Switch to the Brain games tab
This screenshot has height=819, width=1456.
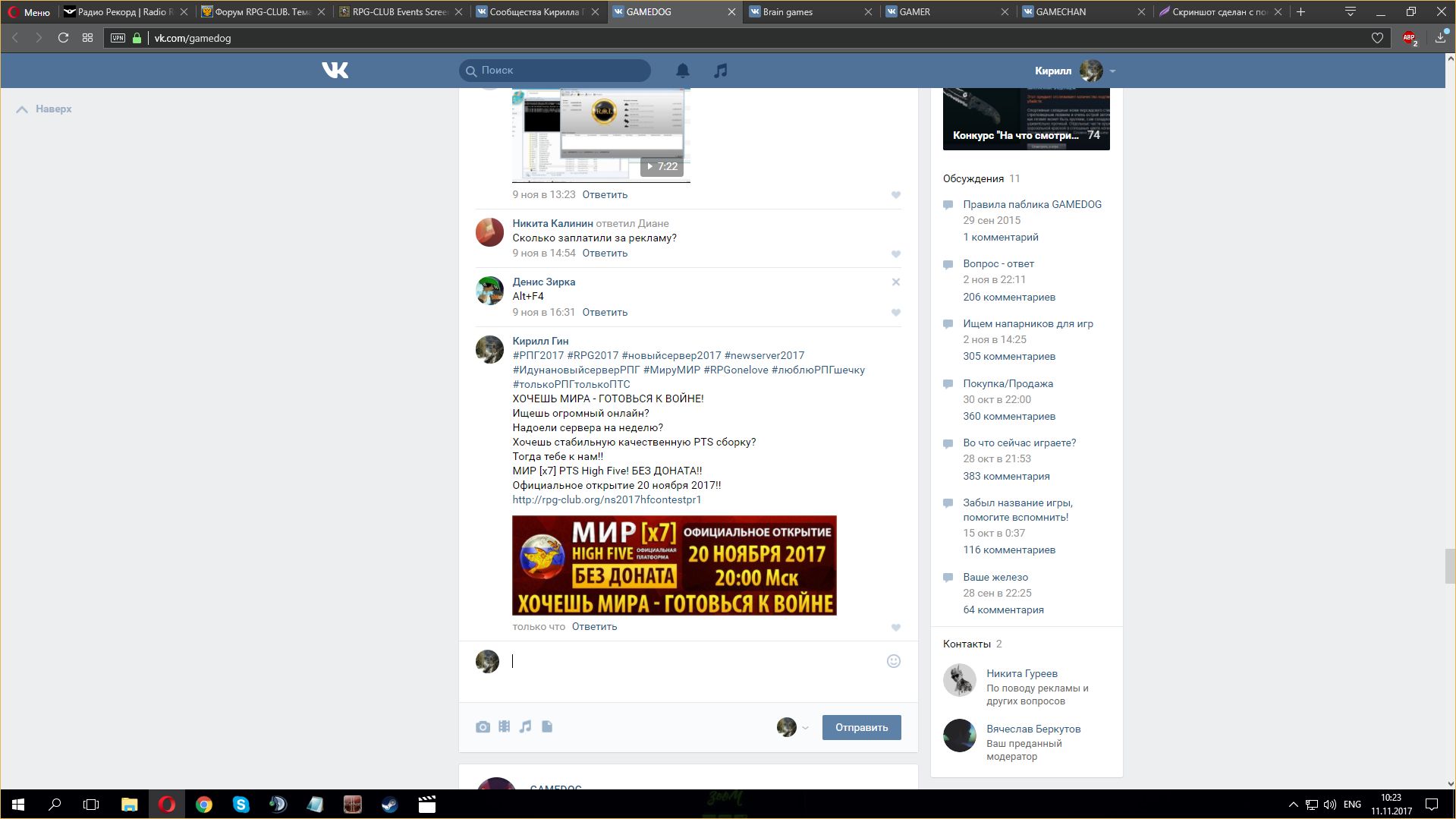pyautogui.click(x=810, y=12)
